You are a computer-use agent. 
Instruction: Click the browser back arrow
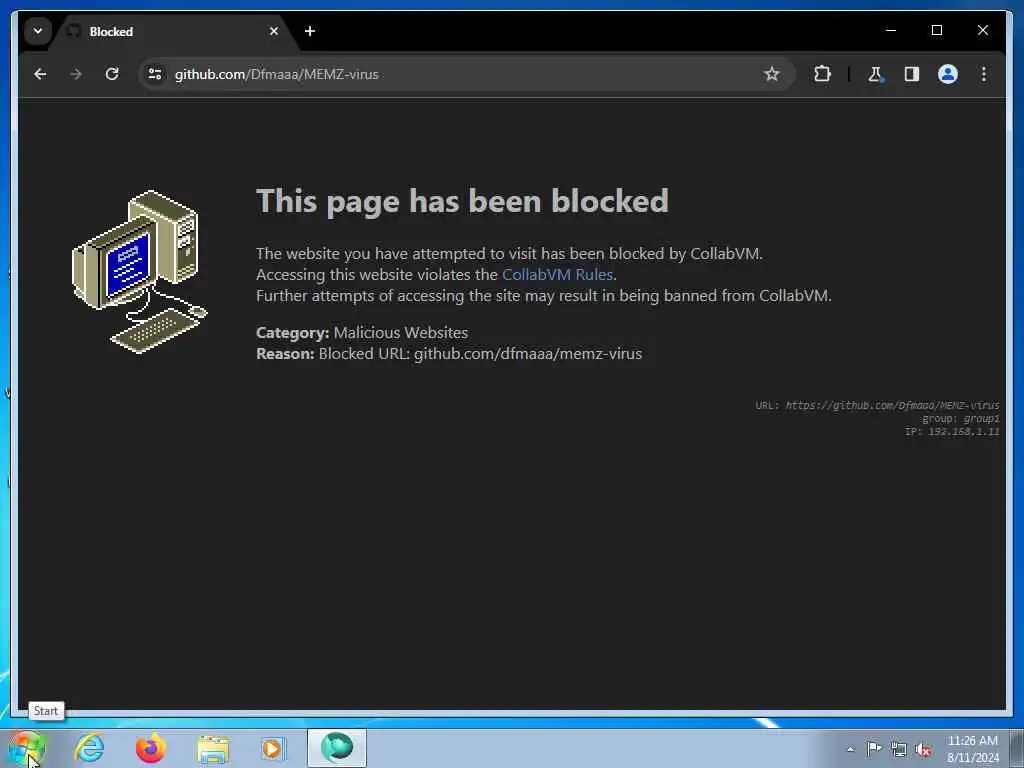click(x=40, y=74)
